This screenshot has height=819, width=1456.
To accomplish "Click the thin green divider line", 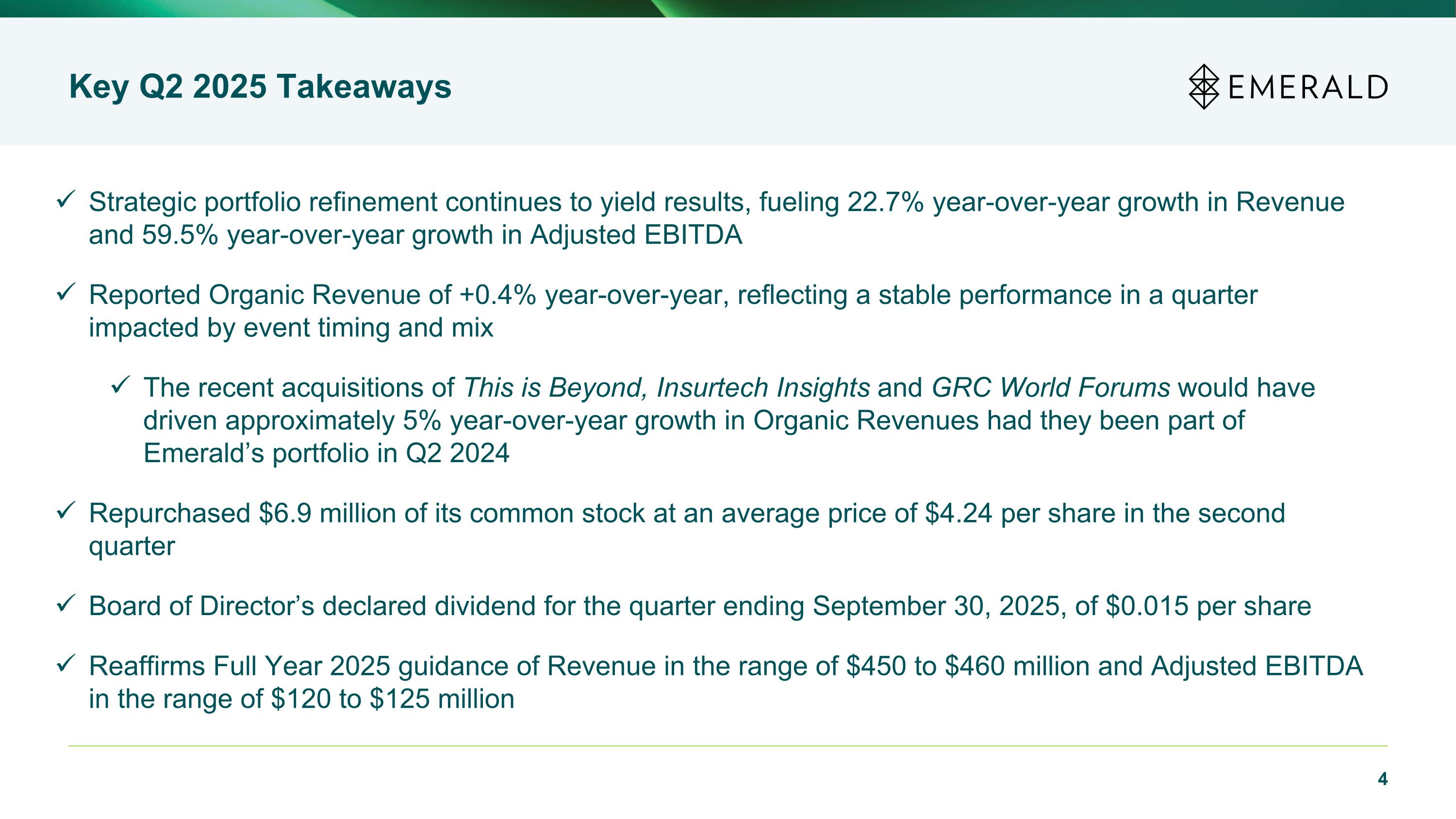I will click(728, 746).
